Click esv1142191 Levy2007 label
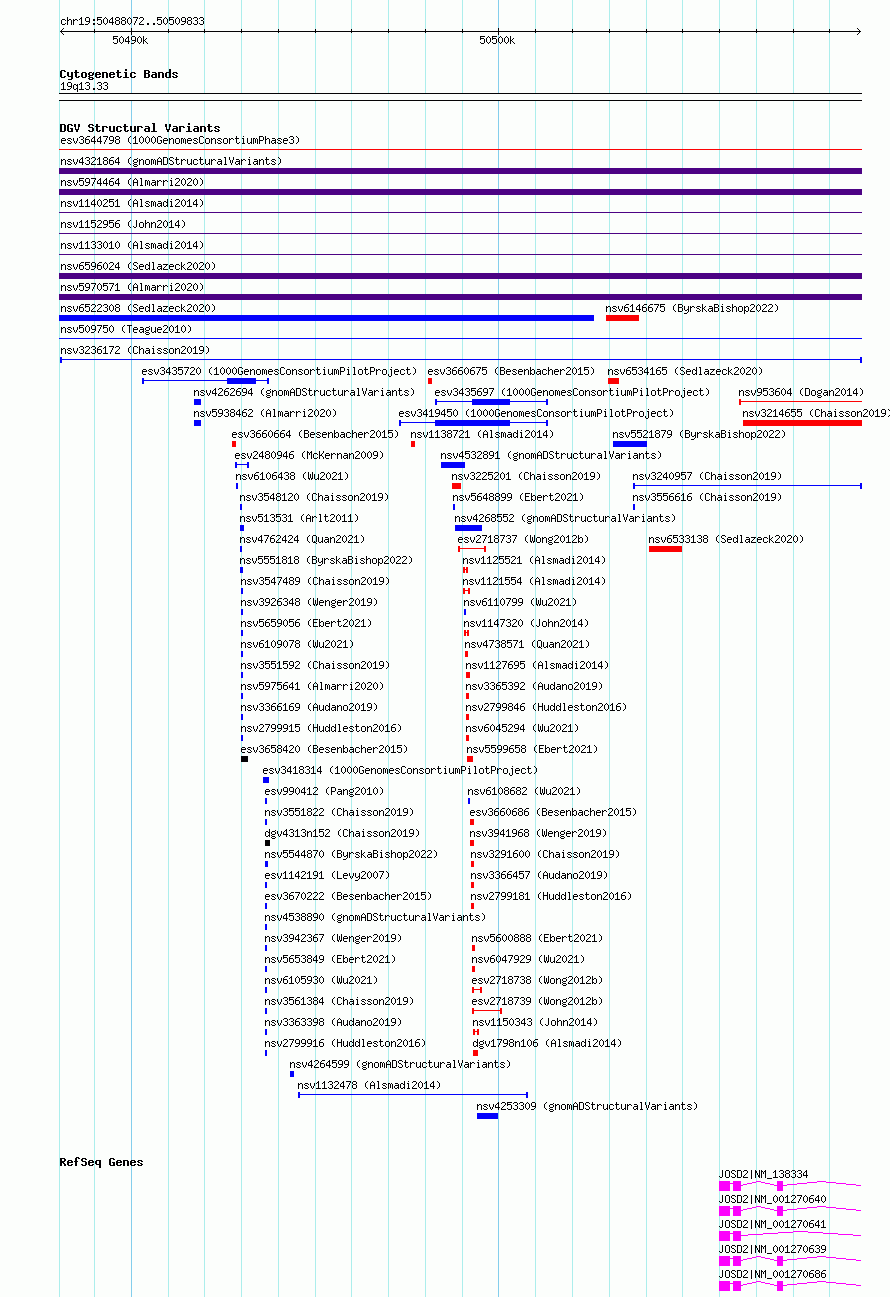Image resolution: width=890 pixels, height=1297 pixels. tap(327, 875)
